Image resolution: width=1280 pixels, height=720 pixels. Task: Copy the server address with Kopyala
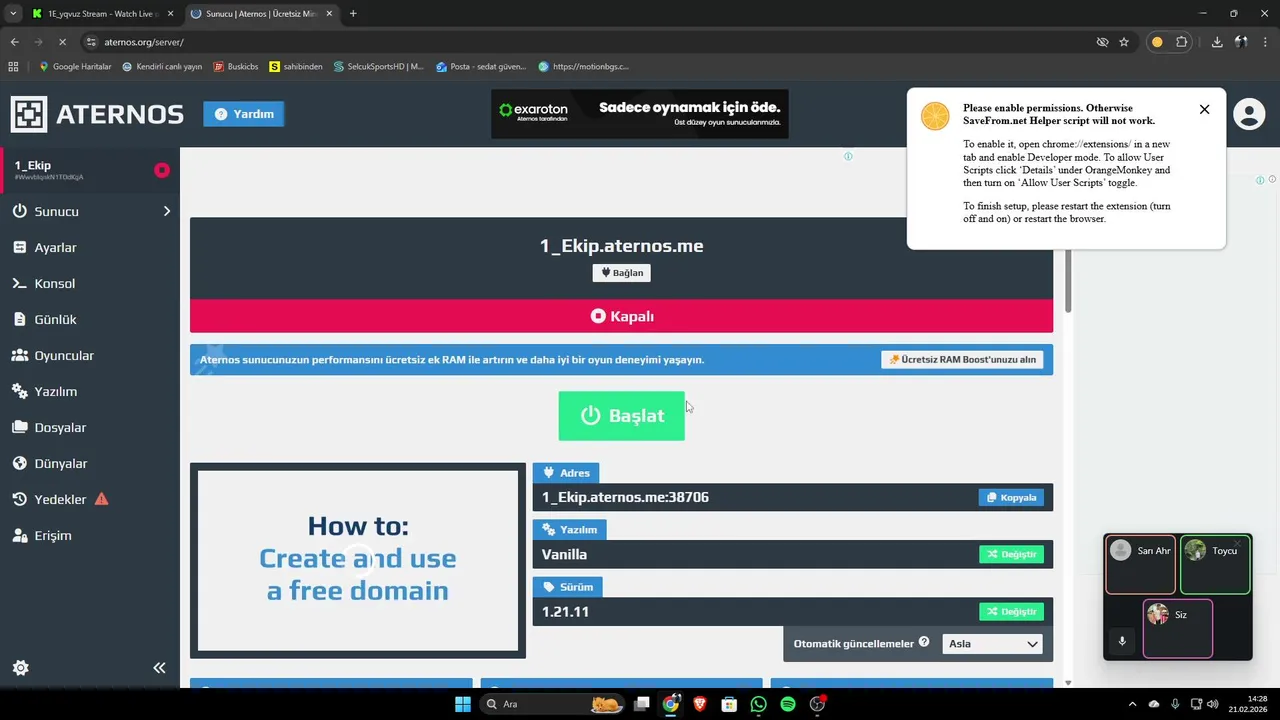(x=1011, y=497)
